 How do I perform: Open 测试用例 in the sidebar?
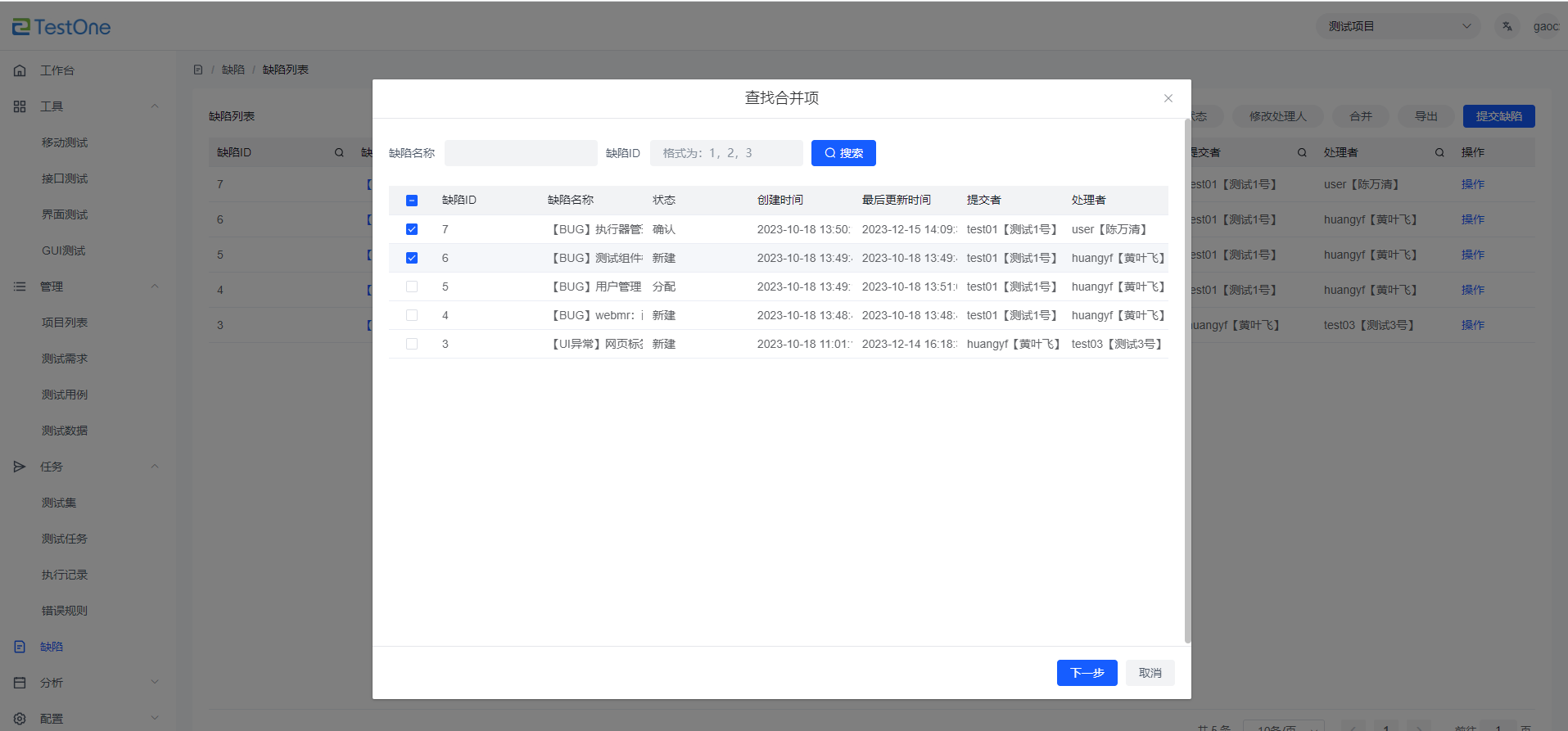[x=65, y=395]
